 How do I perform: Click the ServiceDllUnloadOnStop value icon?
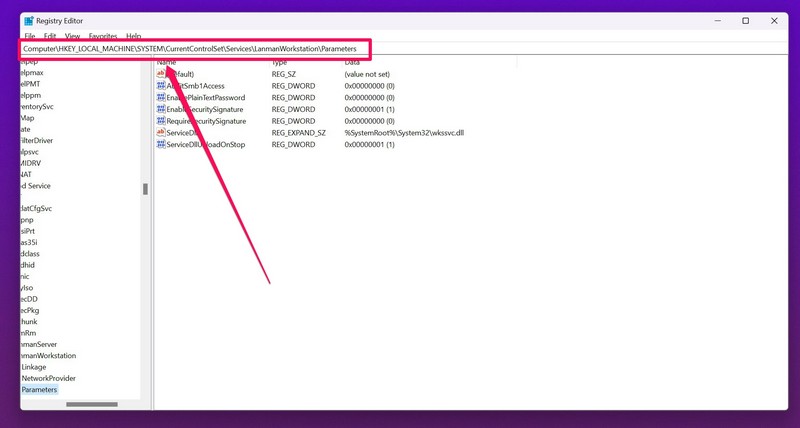[x=161, y=144]
